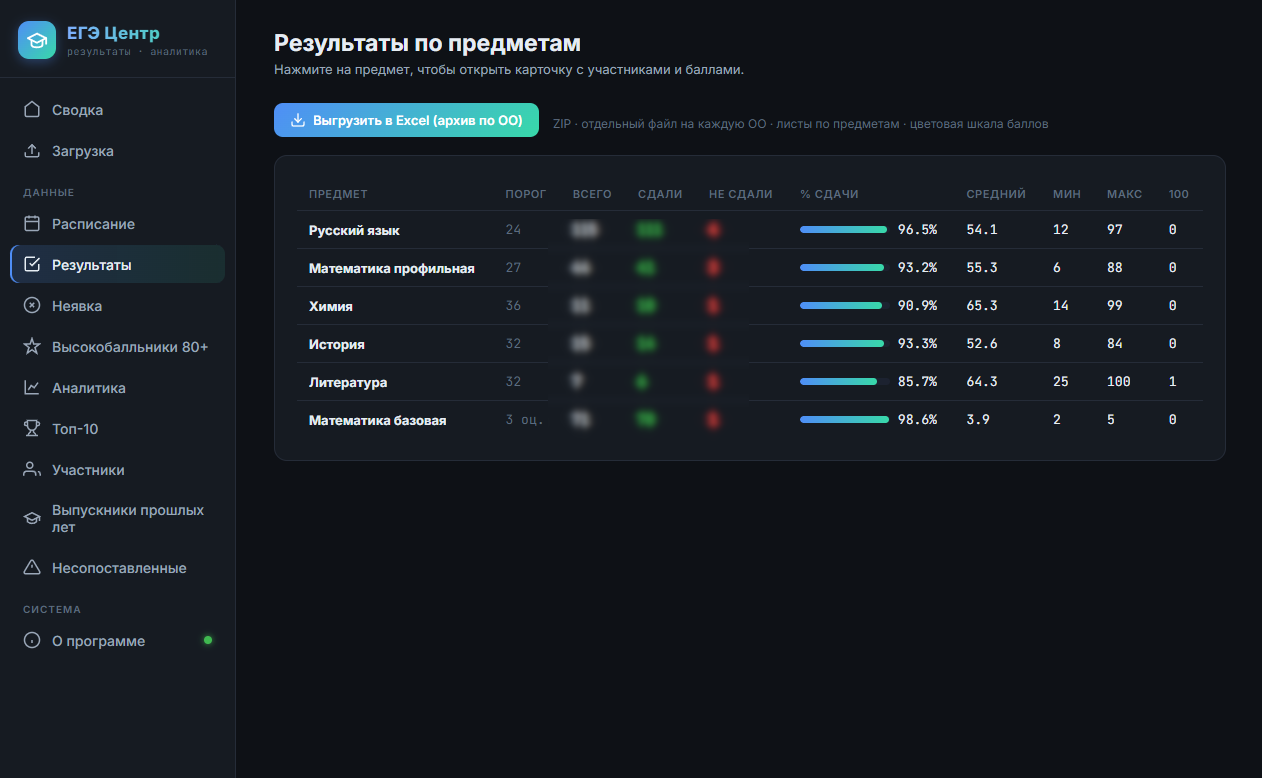Click the СДАЛИ column header

coord(660,194)
